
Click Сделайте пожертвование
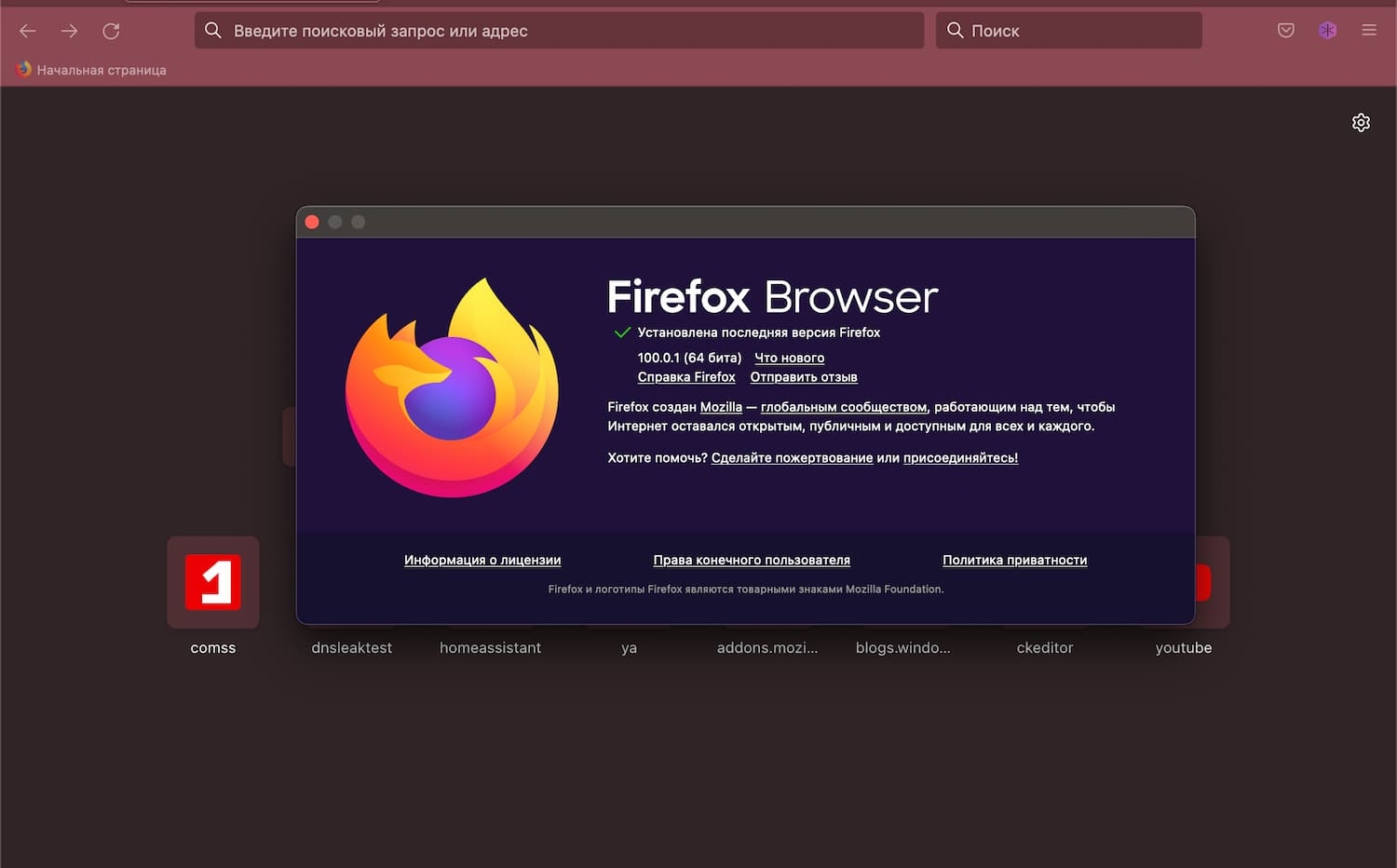coord(792,457)
